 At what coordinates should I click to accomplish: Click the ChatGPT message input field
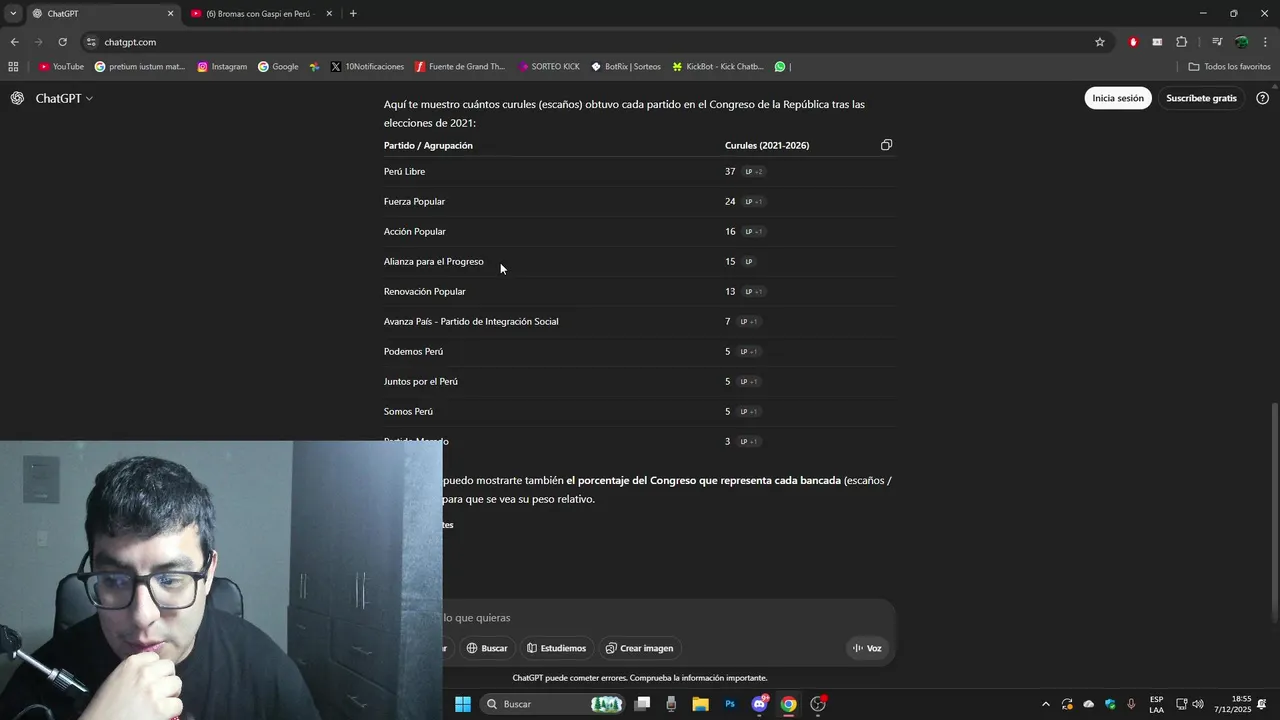click(668, 618)
